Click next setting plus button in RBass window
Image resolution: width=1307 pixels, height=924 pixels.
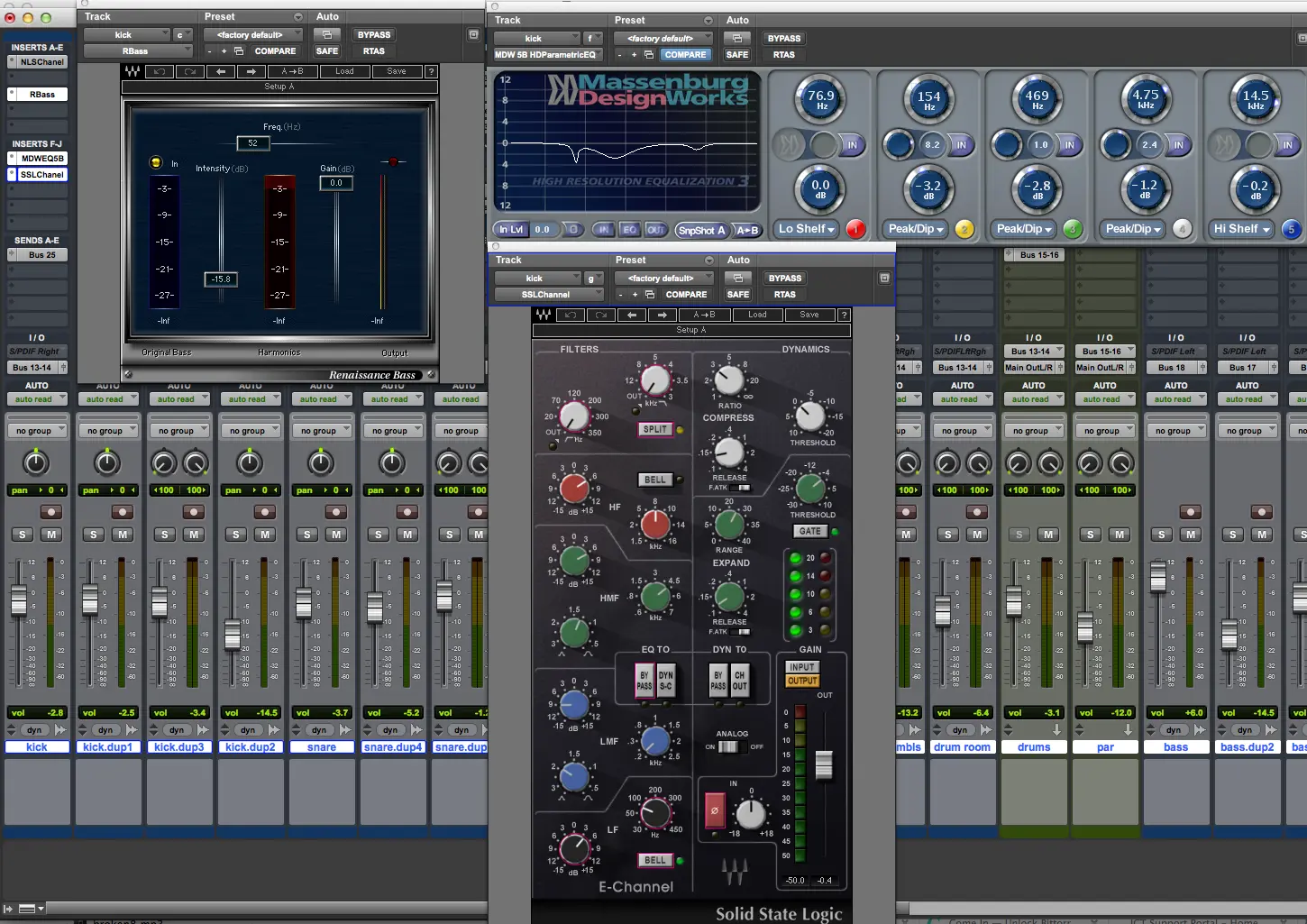pyautogui.click(x=224, y=51)
